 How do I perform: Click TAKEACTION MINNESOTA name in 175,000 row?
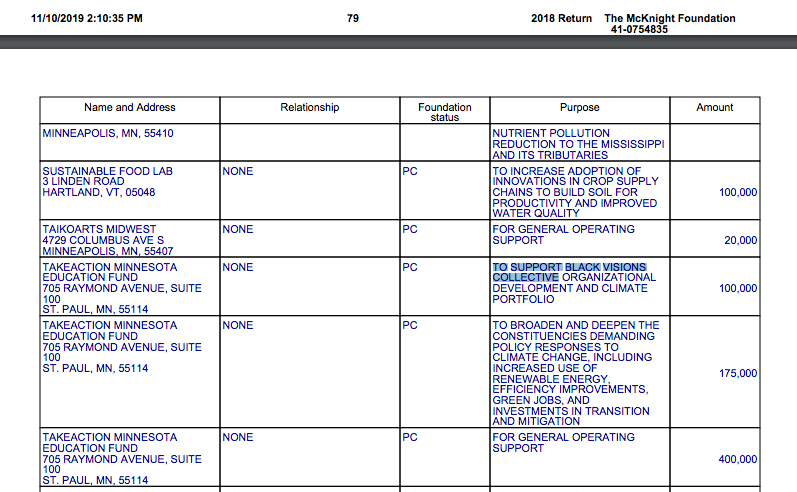point(110,325)
